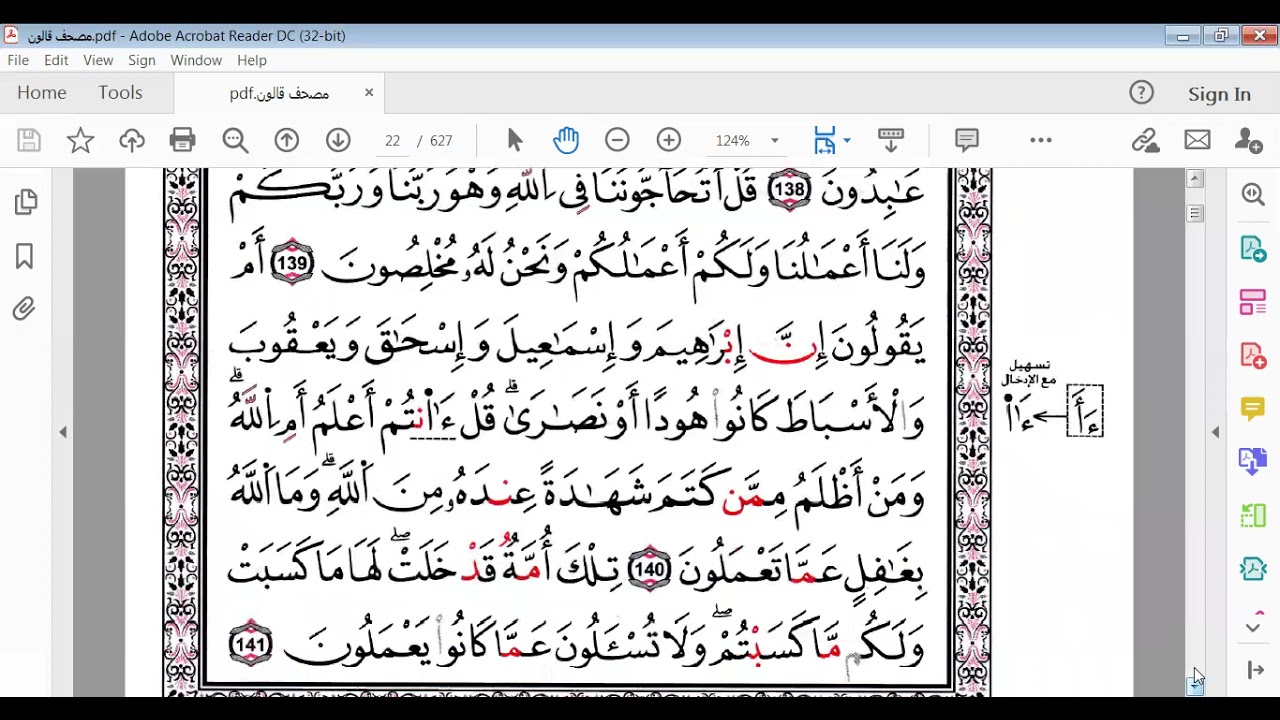
Task: Open page thumbnails panel
Action: 26,202
